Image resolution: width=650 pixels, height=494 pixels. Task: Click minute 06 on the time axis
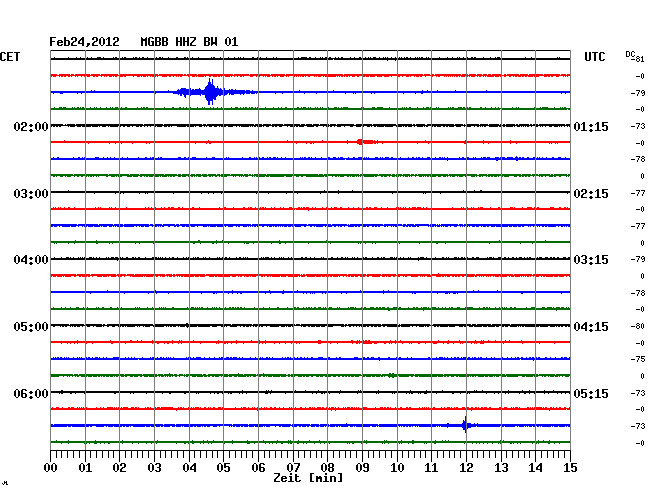[258, 467]
